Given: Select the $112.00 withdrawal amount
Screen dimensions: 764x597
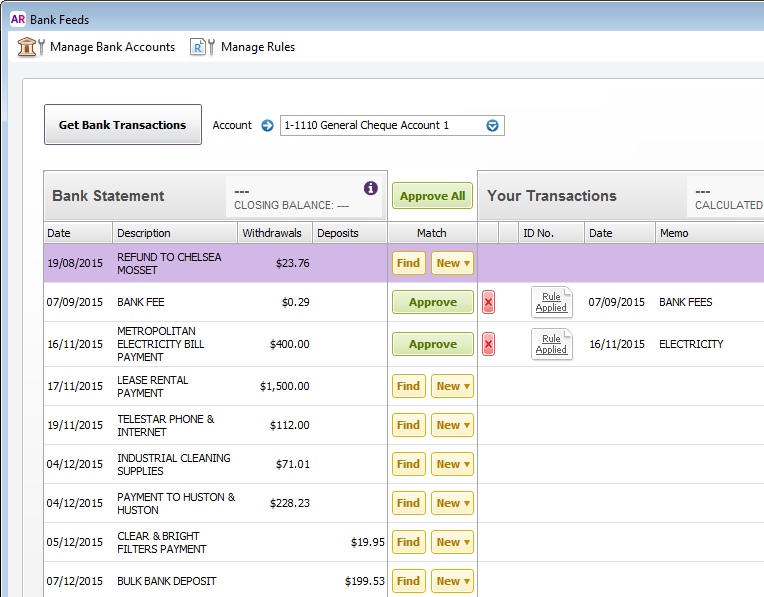Looking at the screenshot, I should 289,425.
